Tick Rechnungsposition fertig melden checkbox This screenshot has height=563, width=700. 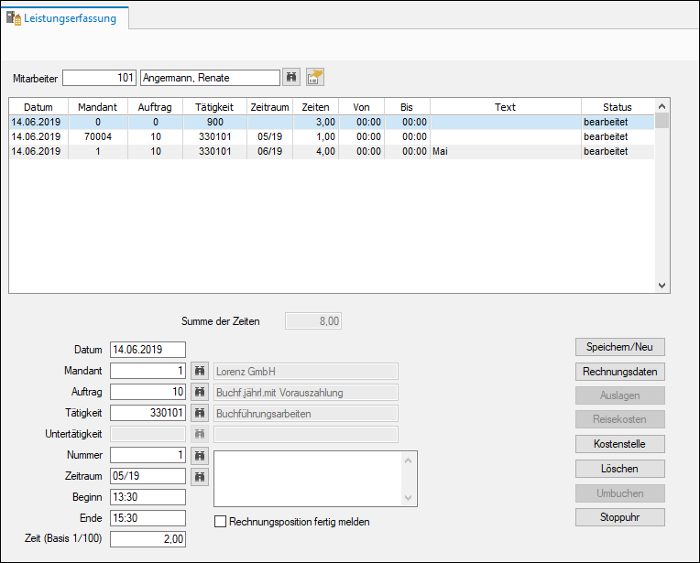click(220, 521)
